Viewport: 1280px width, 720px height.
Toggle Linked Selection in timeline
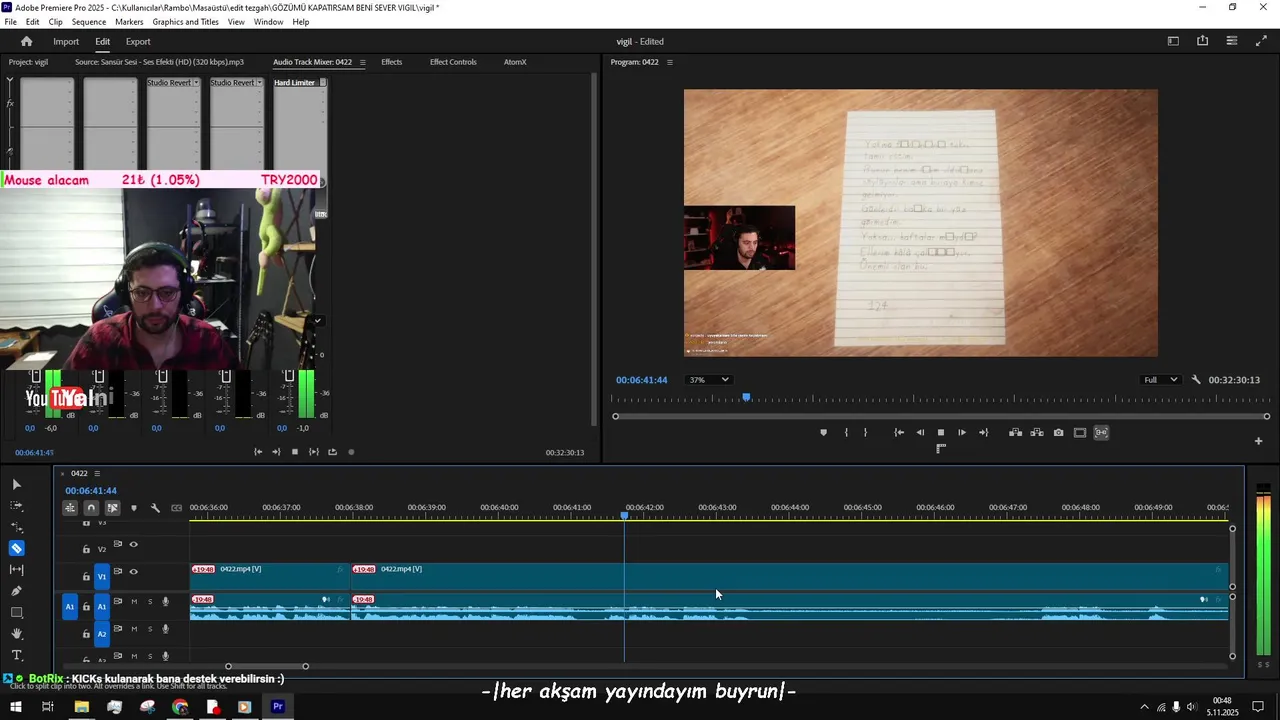(x=112, y=508)
